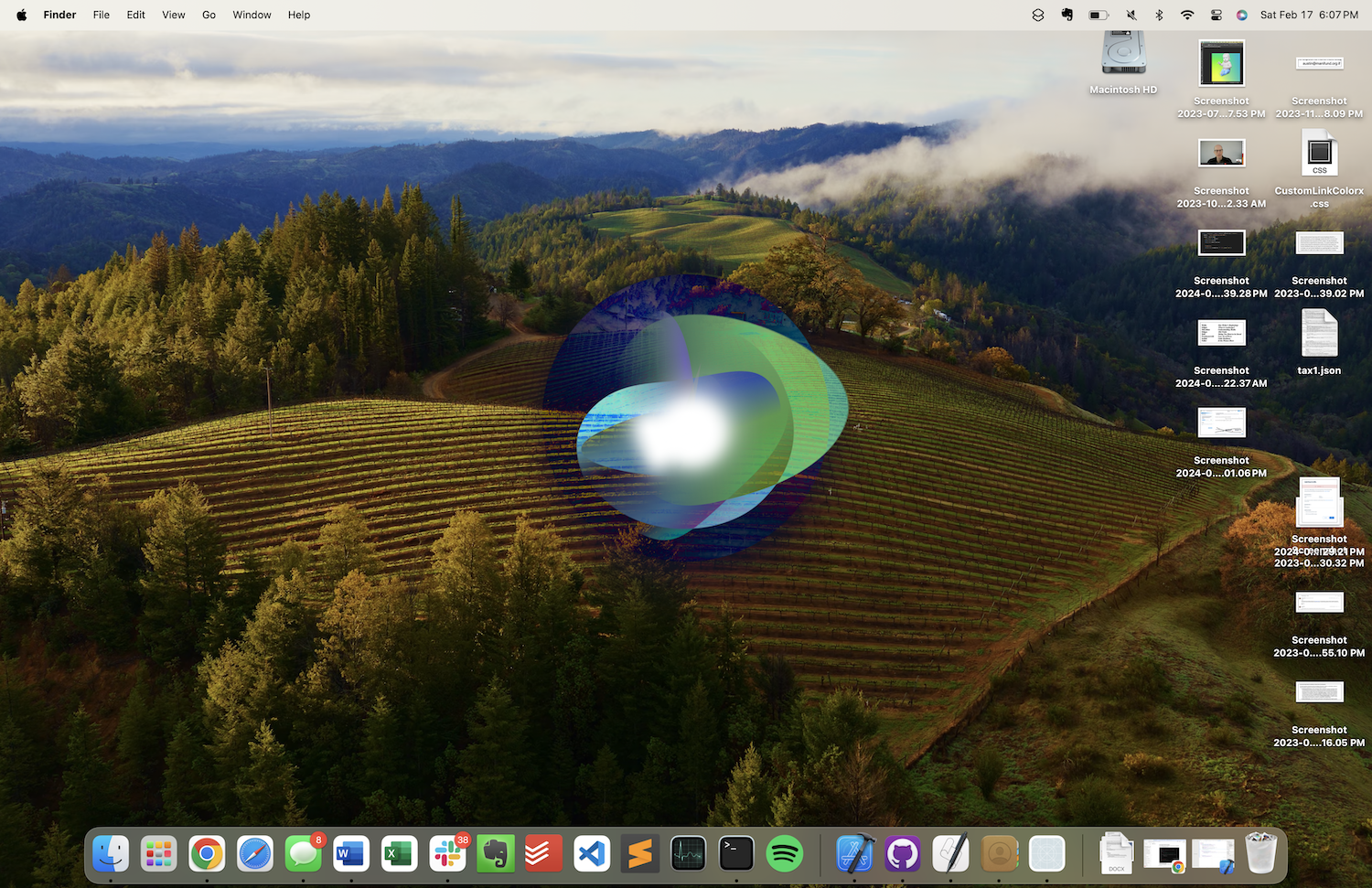This screenshot has width=1372, height=888.
Task: Select screenshot 2024-0....39.28 PM on desktop
Action: point(1222,242)
